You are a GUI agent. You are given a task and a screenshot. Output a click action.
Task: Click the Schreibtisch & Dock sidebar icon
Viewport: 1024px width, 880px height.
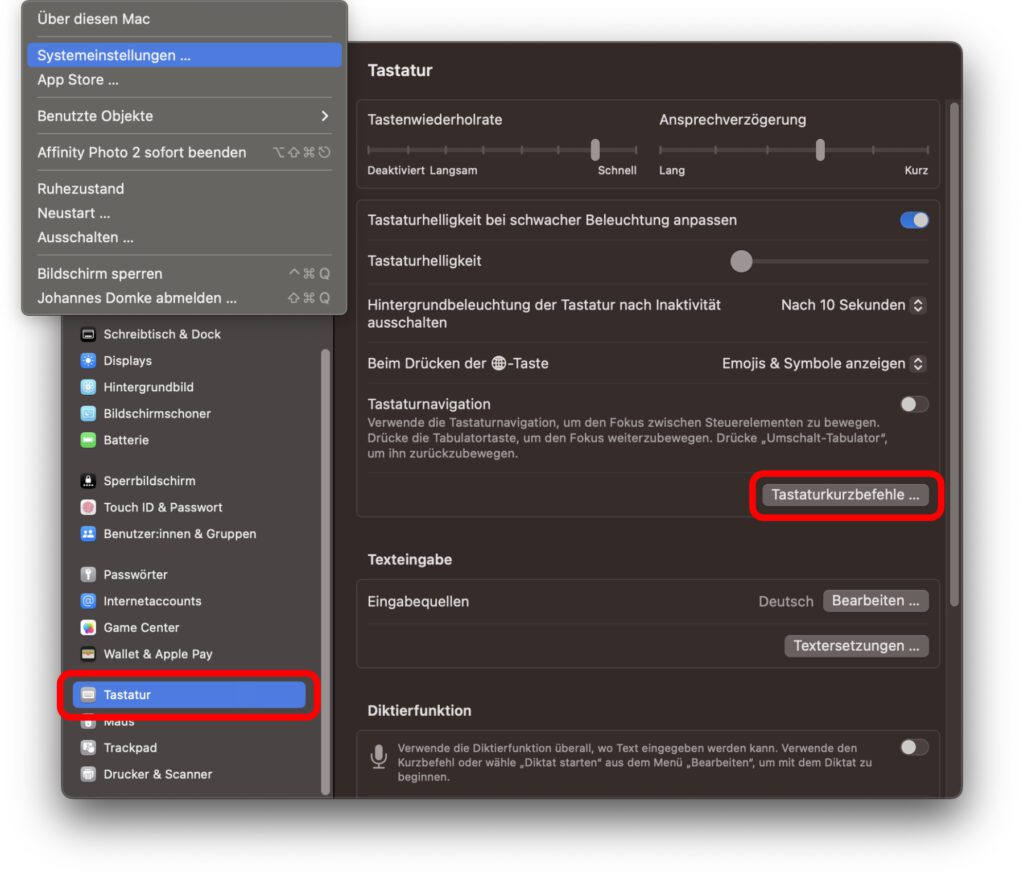tap(88, 334)
